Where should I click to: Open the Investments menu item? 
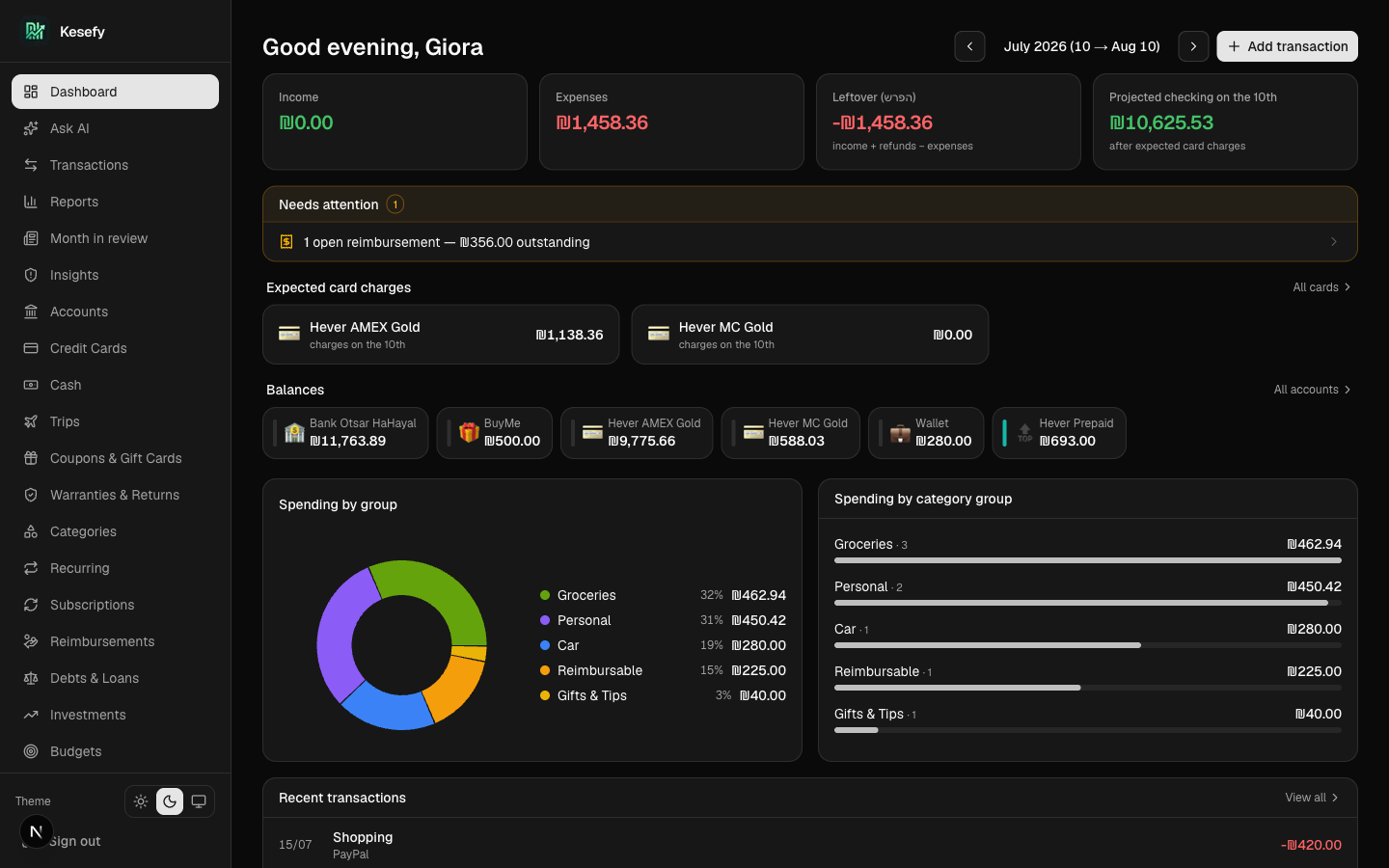pos(115,715)
